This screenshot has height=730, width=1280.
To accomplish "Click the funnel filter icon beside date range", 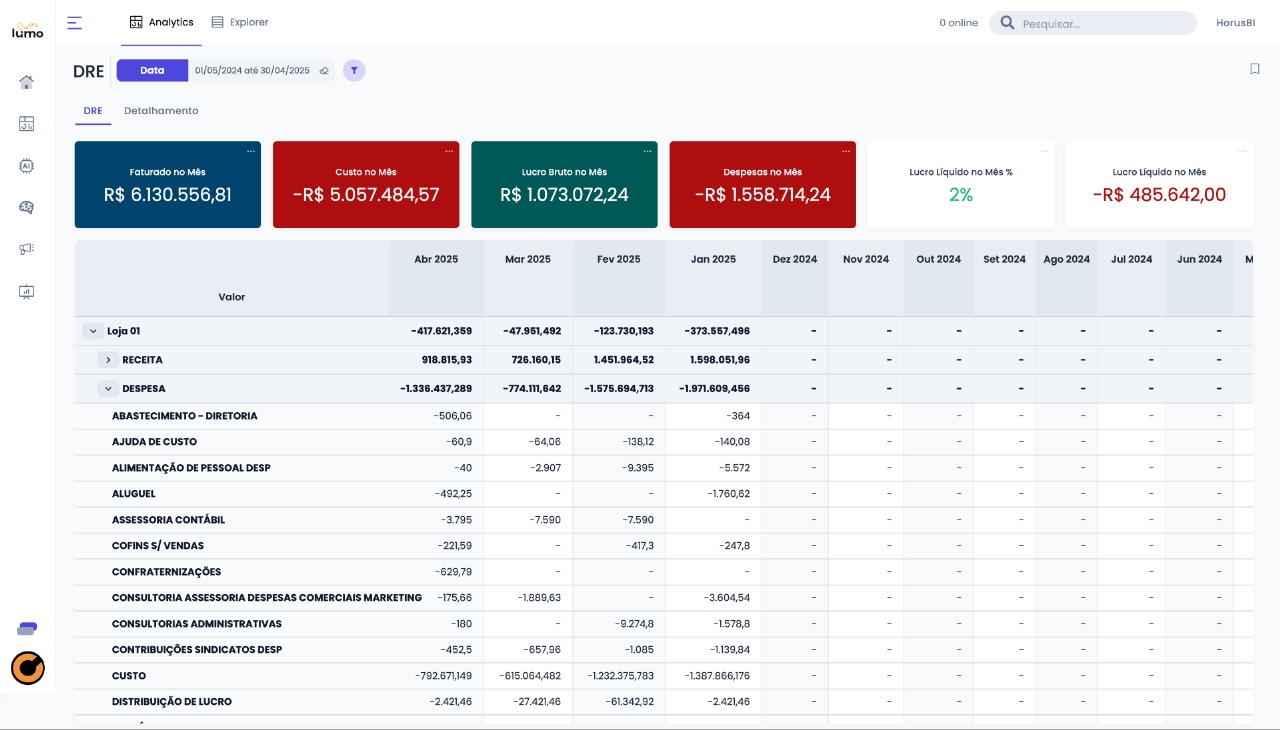I will 354,70.
